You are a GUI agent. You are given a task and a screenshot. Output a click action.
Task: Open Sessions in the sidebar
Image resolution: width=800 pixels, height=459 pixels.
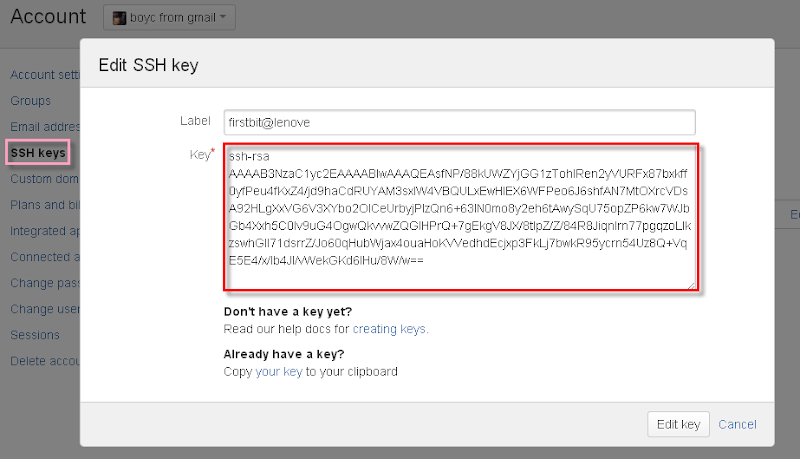[35, 335]
